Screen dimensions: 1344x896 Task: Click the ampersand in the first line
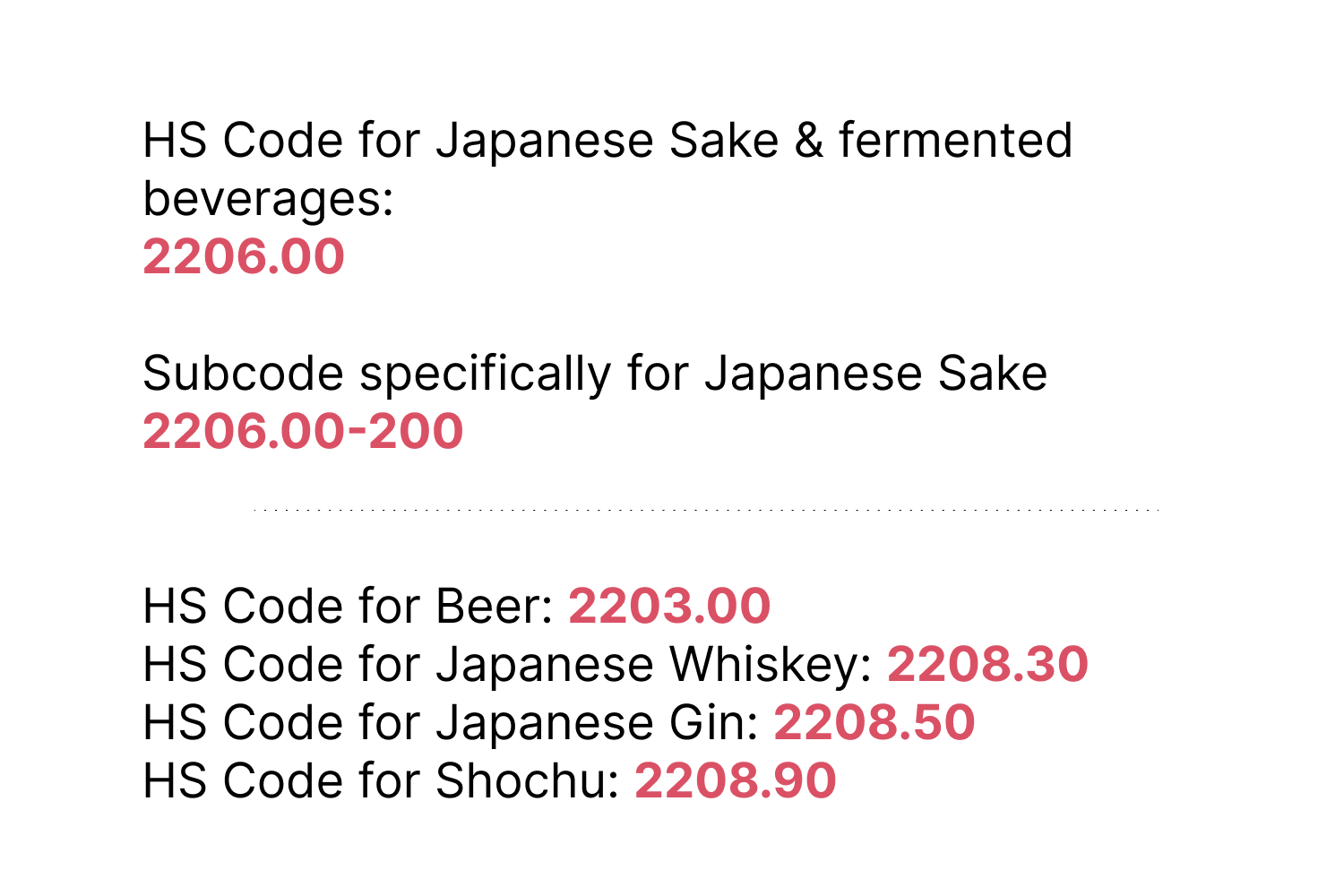pyautogui.click(x=809, y=142)
